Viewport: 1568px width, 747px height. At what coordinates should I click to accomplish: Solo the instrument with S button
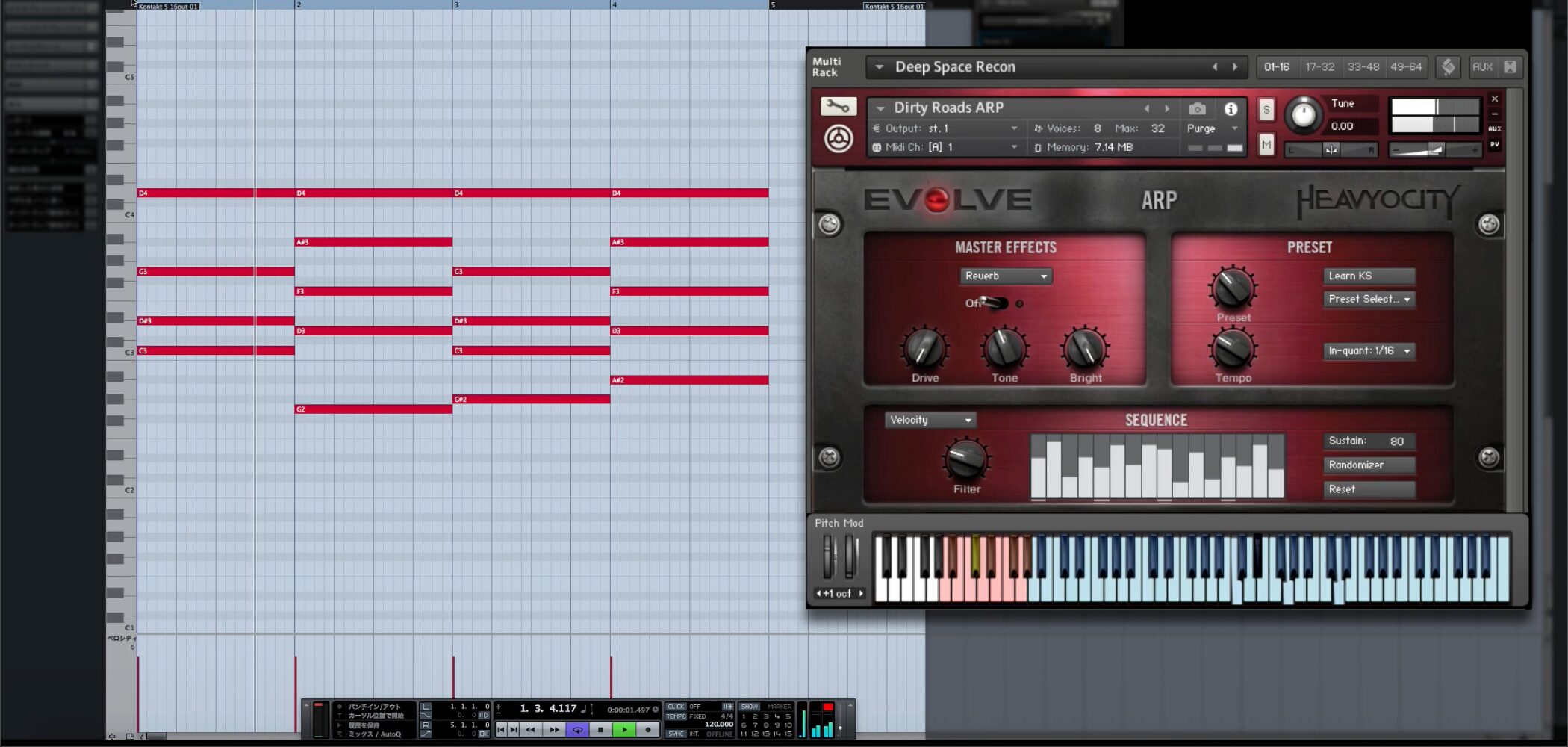(1266, 110)
